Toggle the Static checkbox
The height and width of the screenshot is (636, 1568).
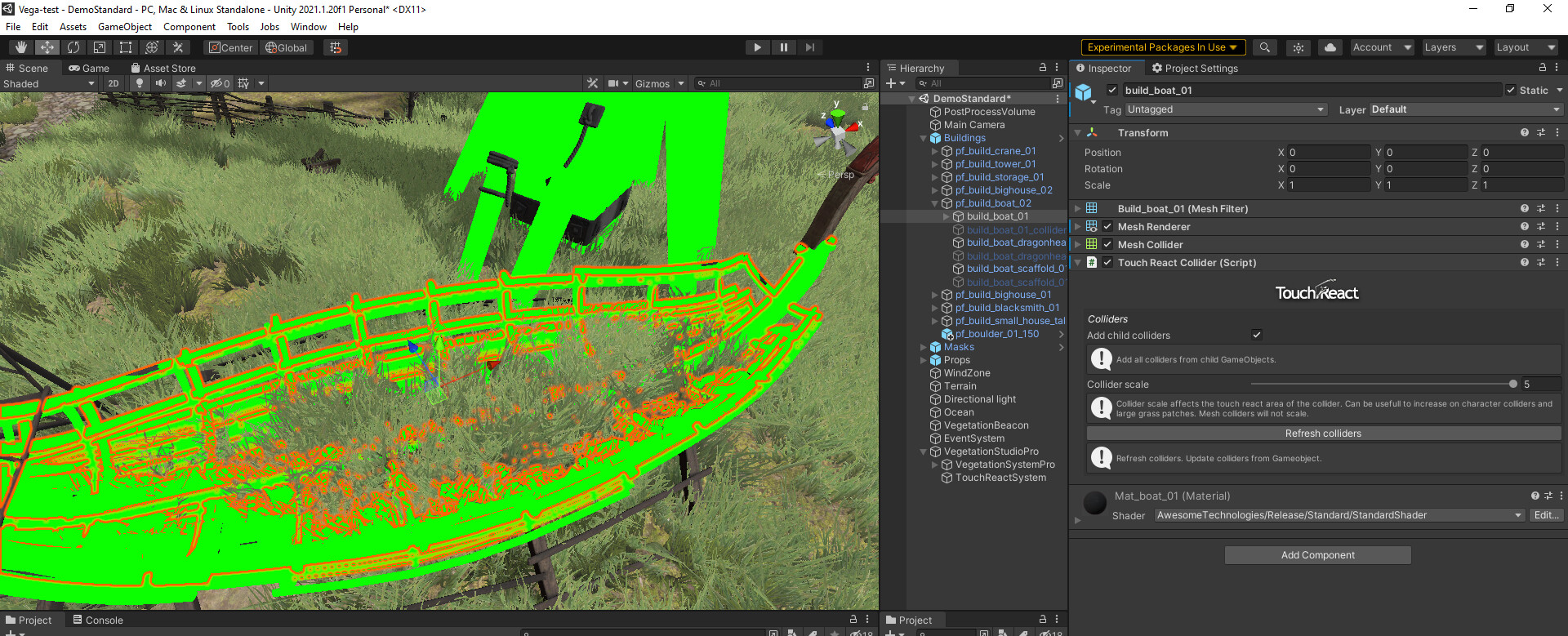1511,91
